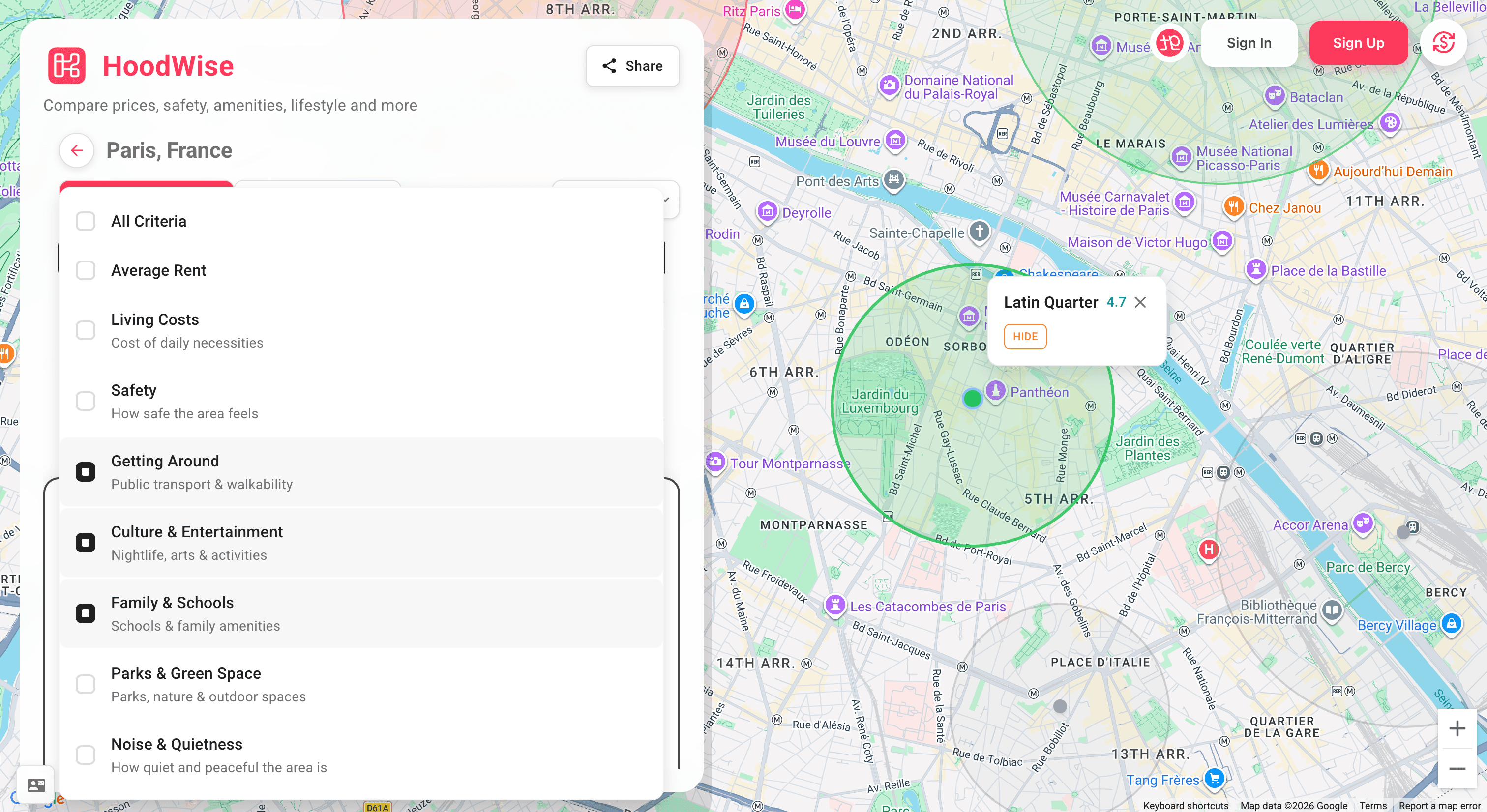The image size is (1487, 812).
Task: Click the language translate icon near Sign In
Action: pos(1170,43)
